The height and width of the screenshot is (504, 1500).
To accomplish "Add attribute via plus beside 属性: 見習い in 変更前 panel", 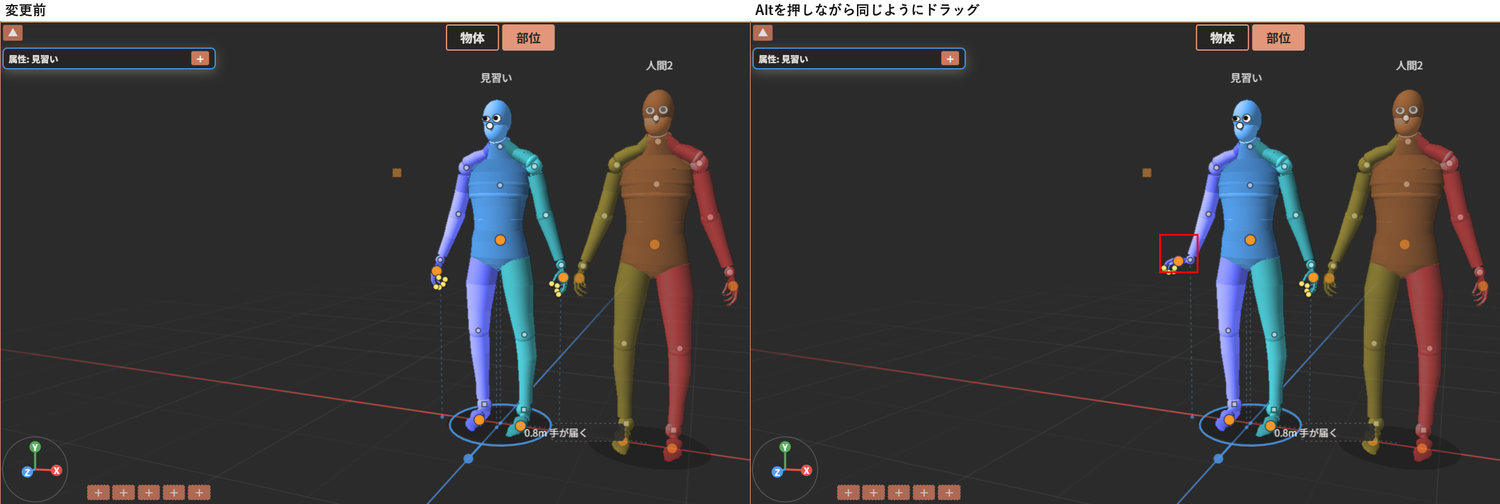I will (x=200, y=59).
